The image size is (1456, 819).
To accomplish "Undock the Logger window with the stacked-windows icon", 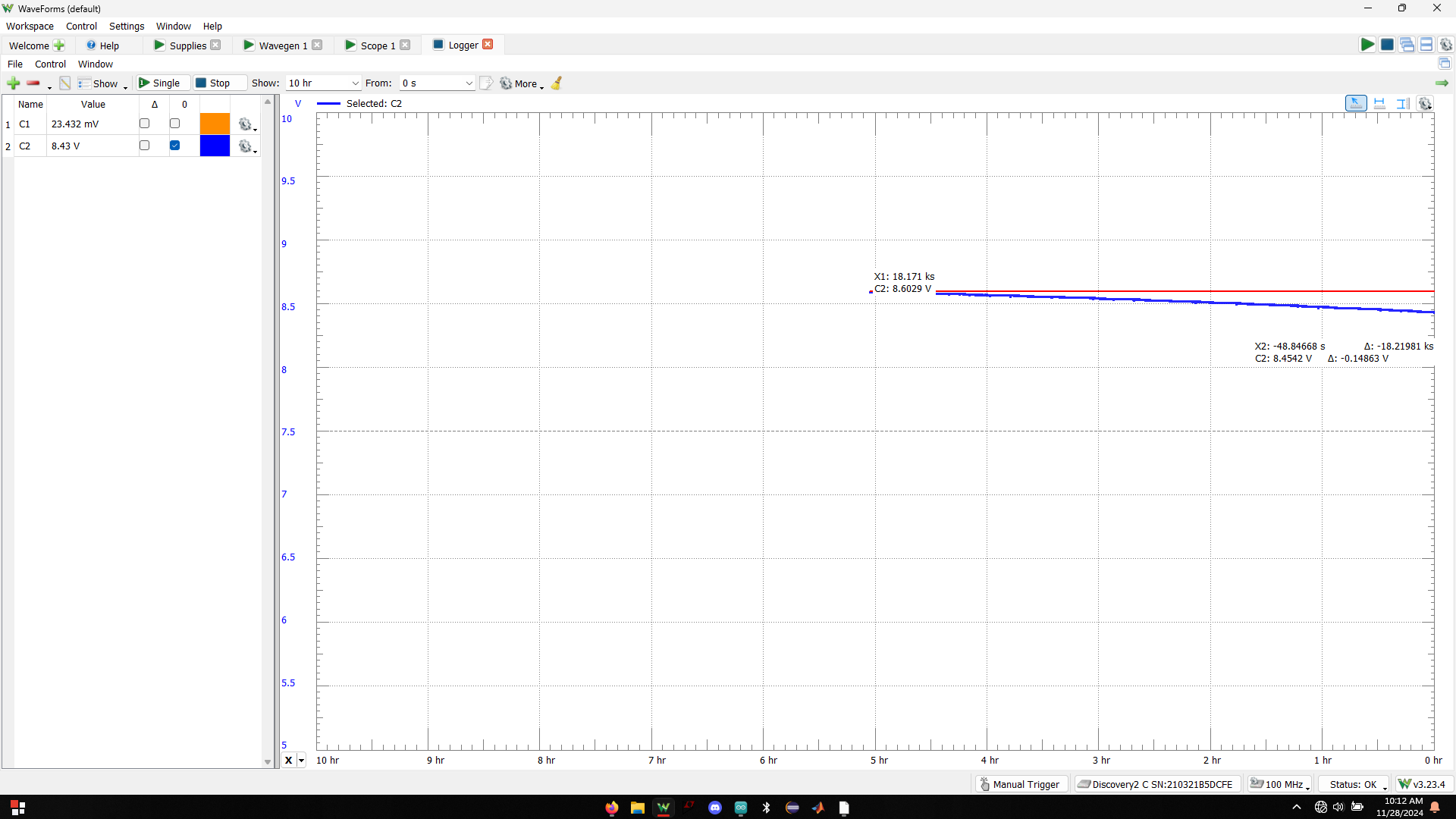I will click(x=1445, y=64).
